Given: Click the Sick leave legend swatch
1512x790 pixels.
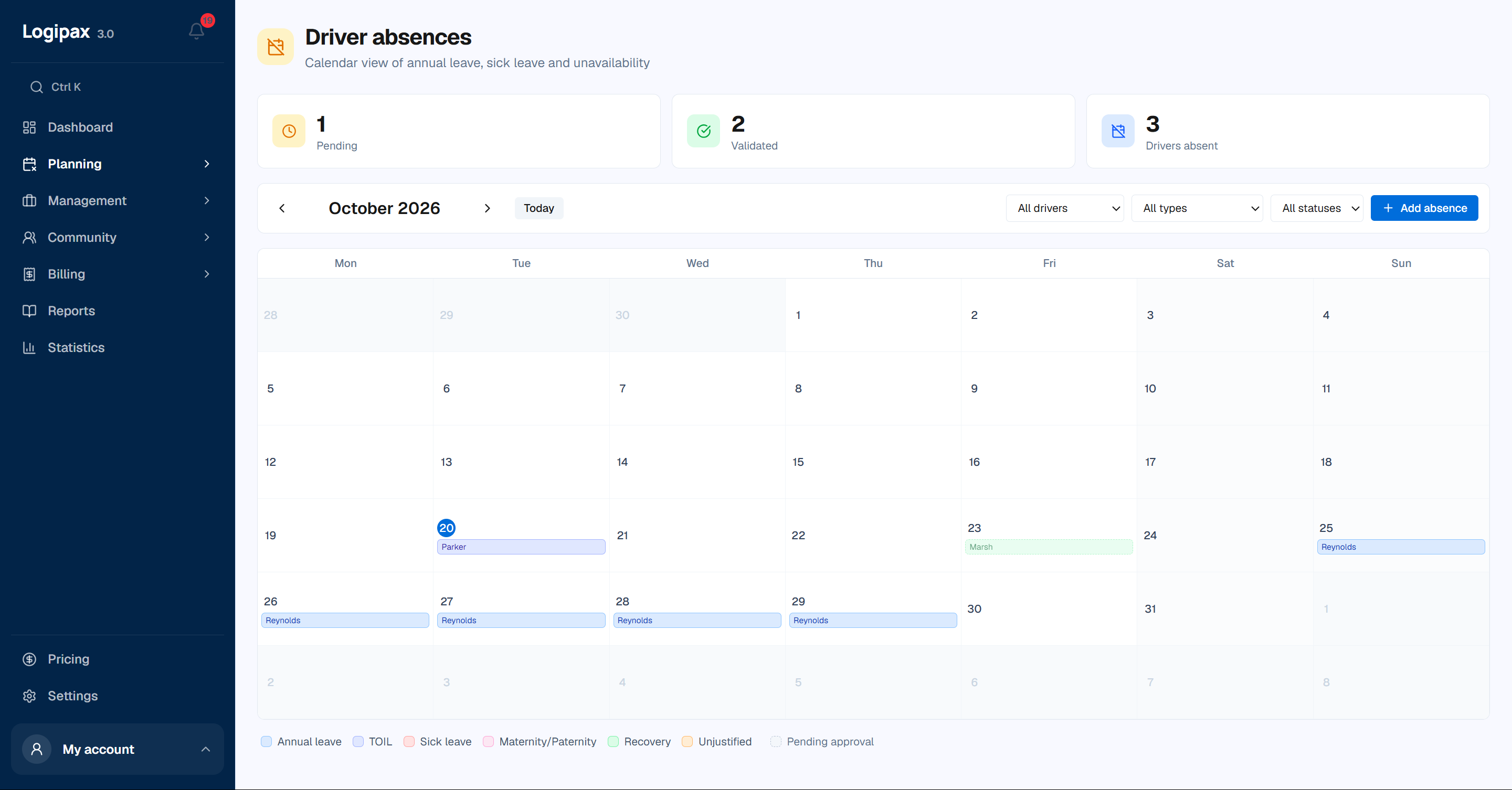Looking at the screenshot, I should point(409,741).
